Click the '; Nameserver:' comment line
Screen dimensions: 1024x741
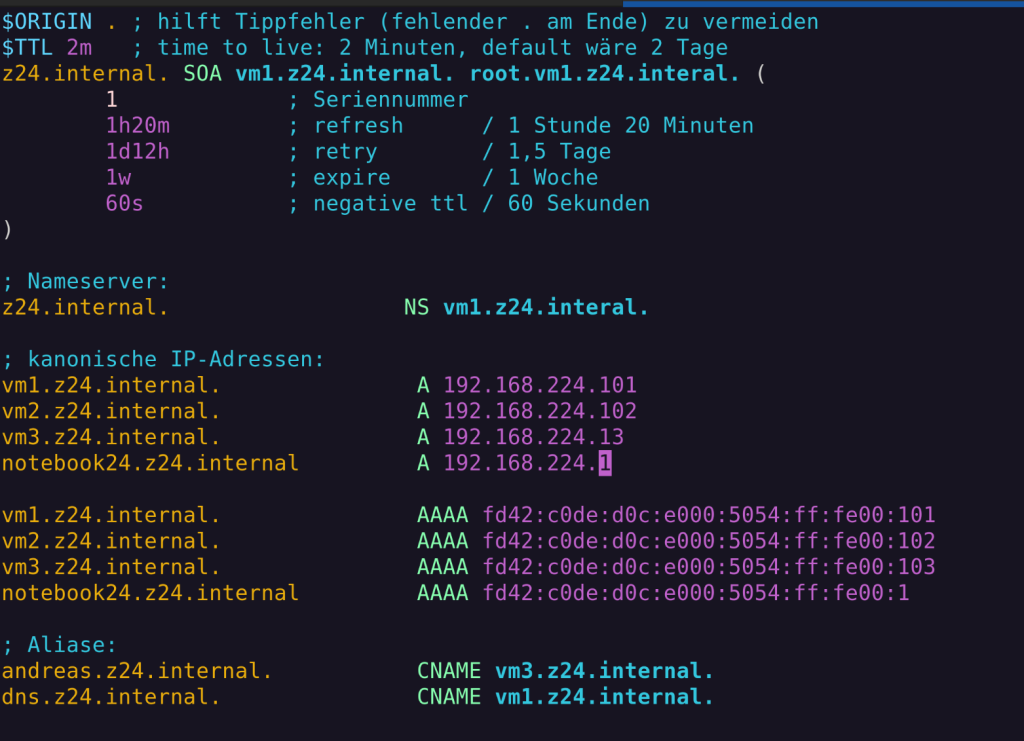[x=85, y=281]
